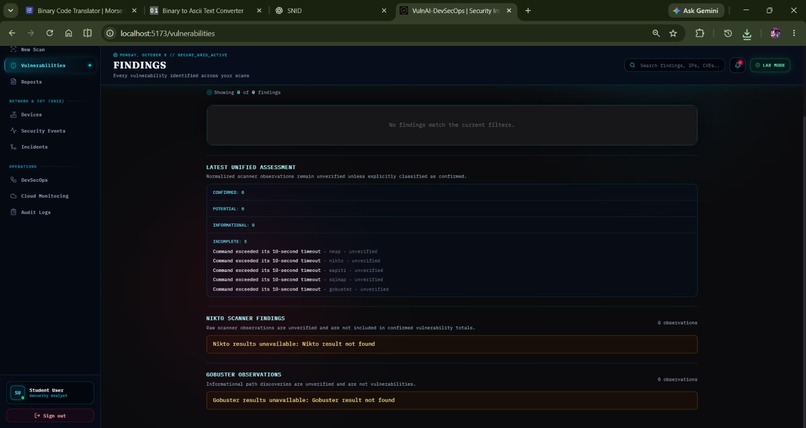Image resolution: width=806 pixels, height=428 pixels.
Task: Click the Nikto results unavailable banner
Action: 452,344
